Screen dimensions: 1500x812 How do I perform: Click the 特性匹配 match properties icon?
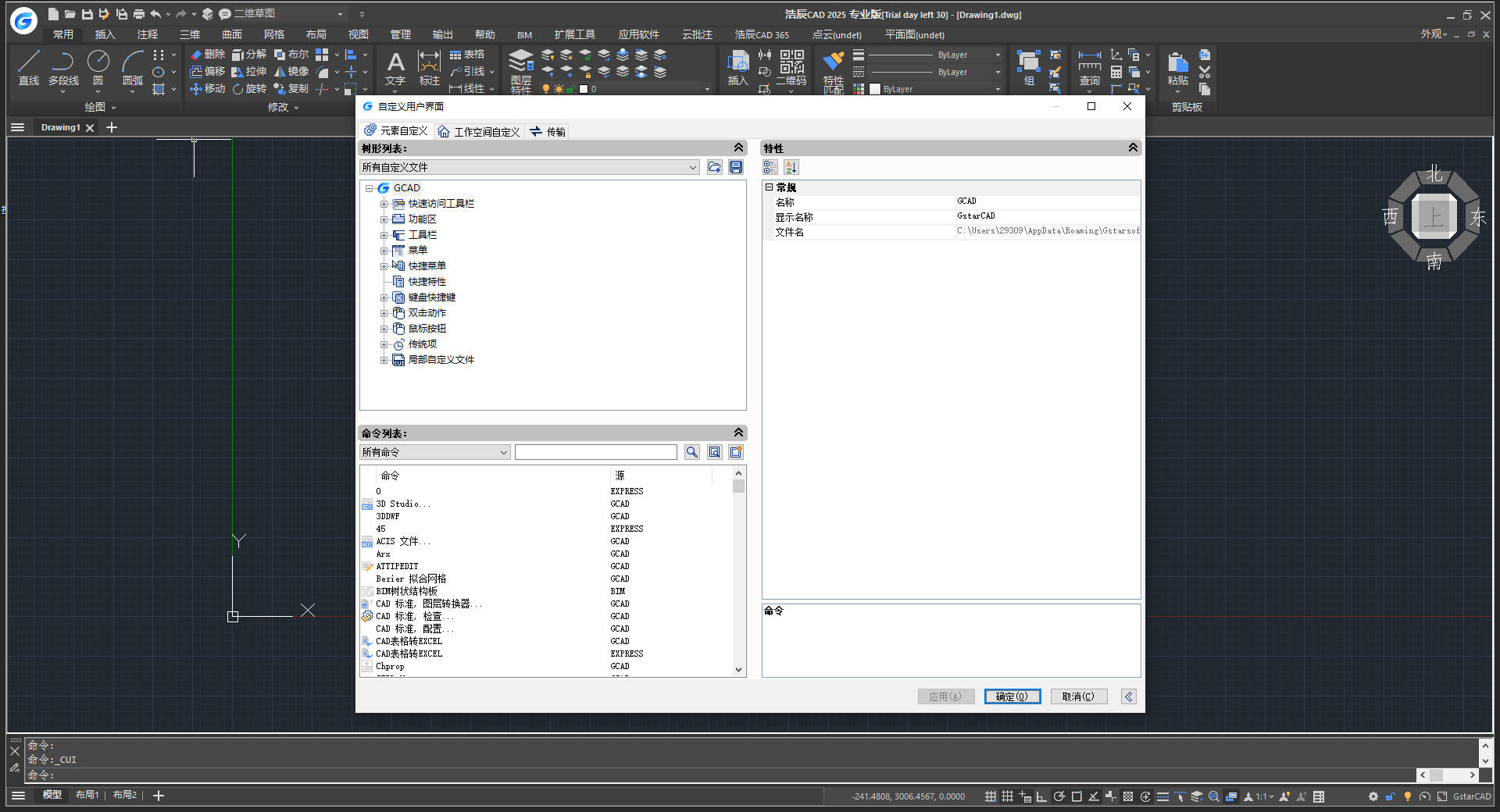pos(834,71)
